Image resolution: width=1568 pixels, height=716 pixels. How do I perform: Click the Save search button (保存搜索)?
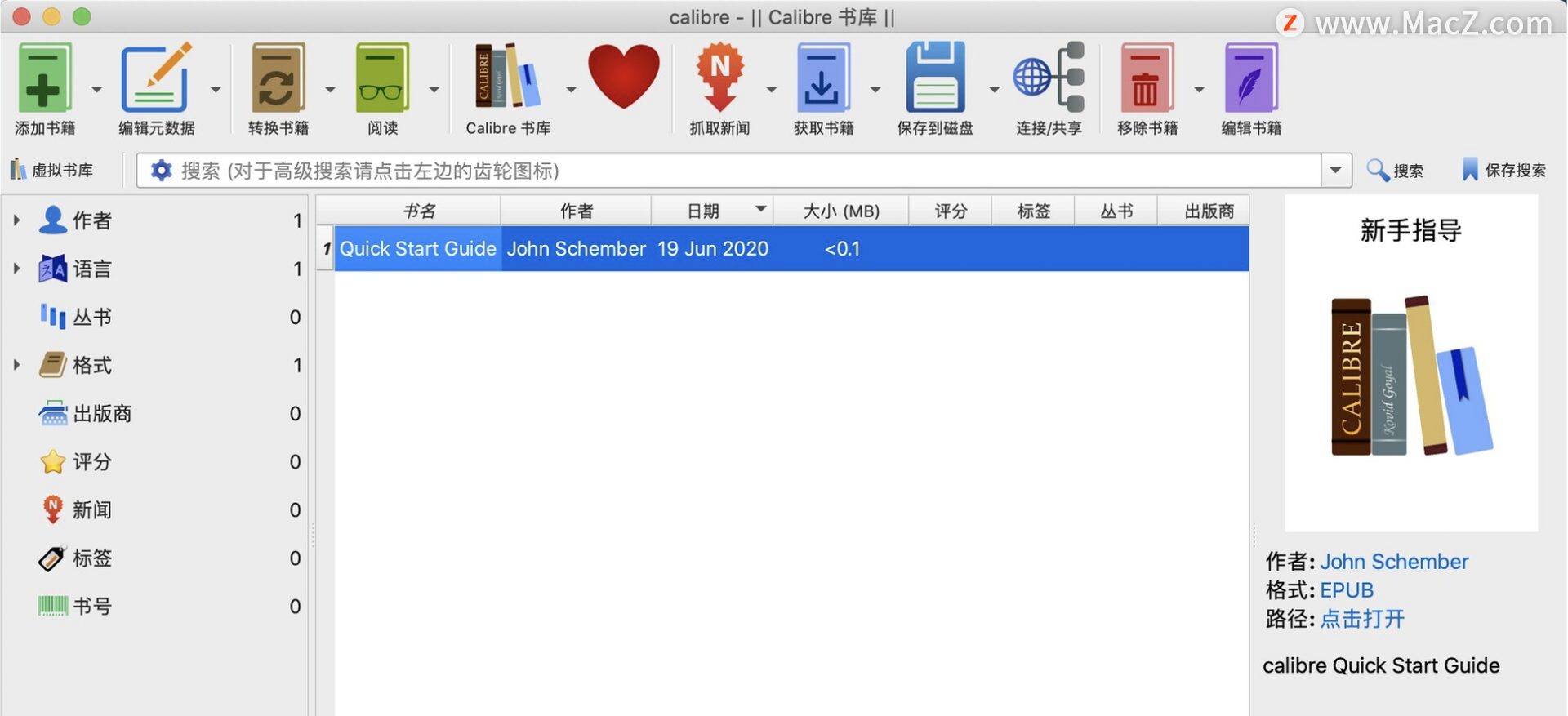(x=1503, y=170)
